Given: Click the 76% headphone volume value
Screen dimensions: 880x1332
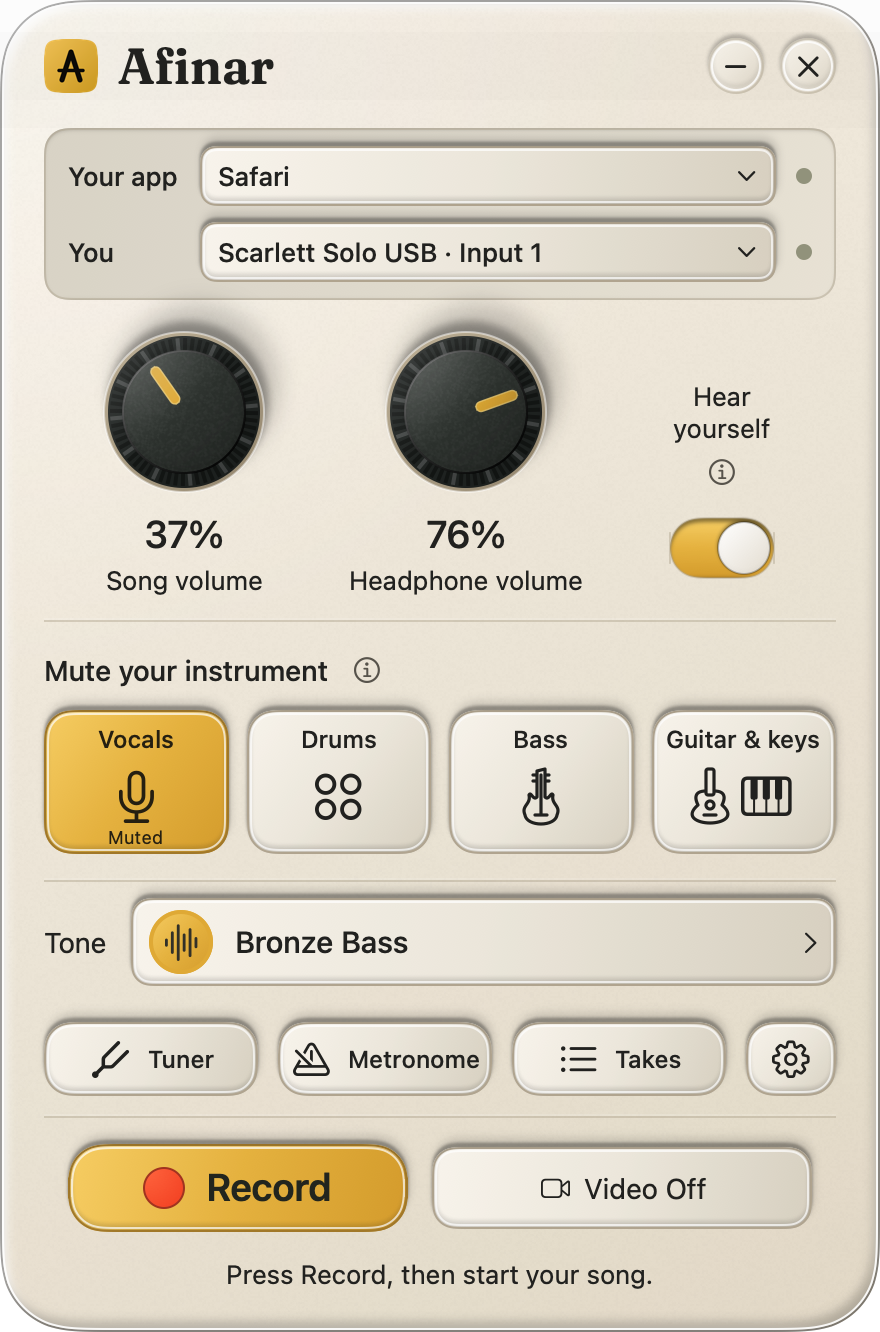Looking at the screenshot, I should click(x=466, y=535).
